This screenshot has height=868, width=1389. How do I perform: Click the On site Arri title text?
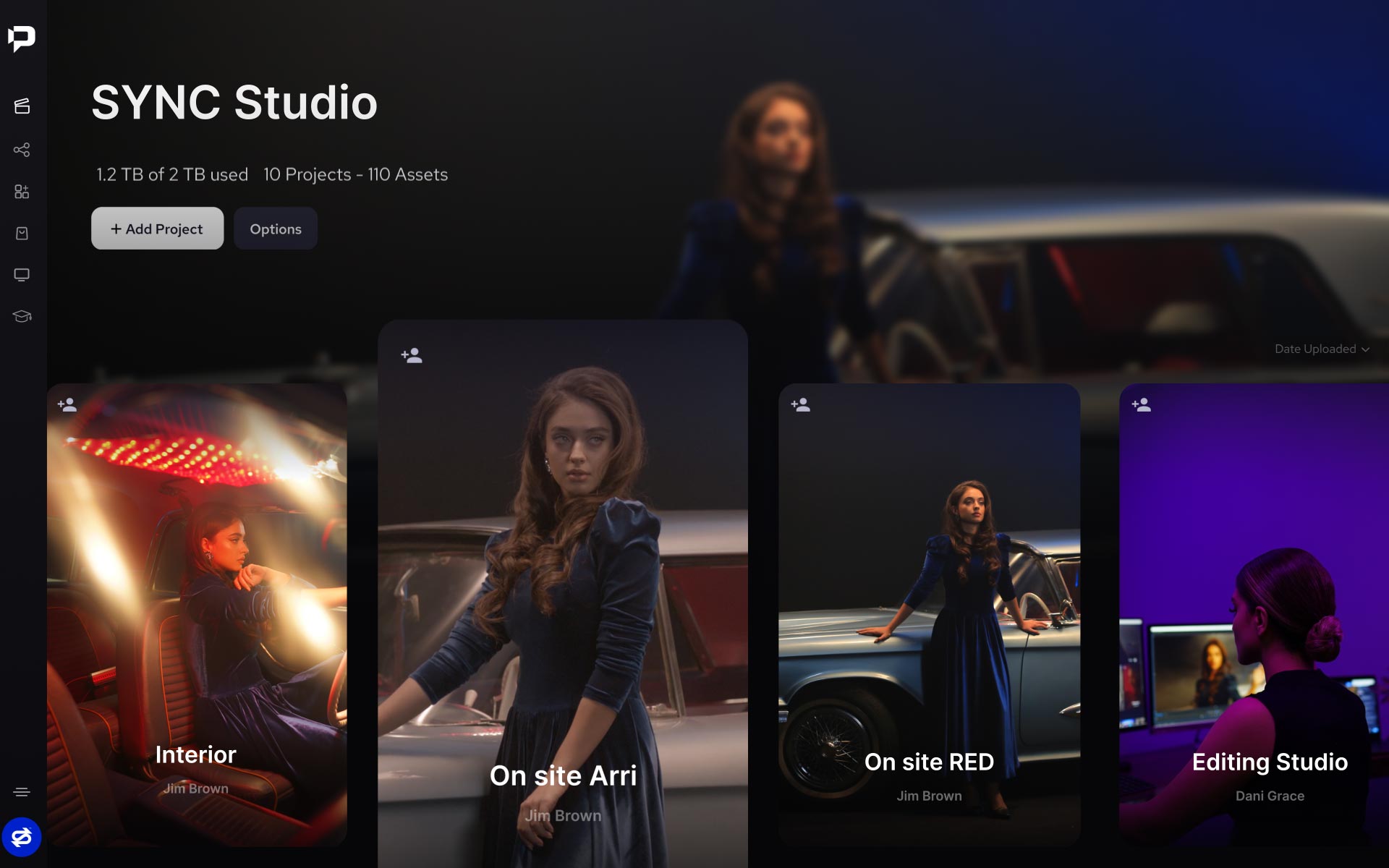pos(563,776)
